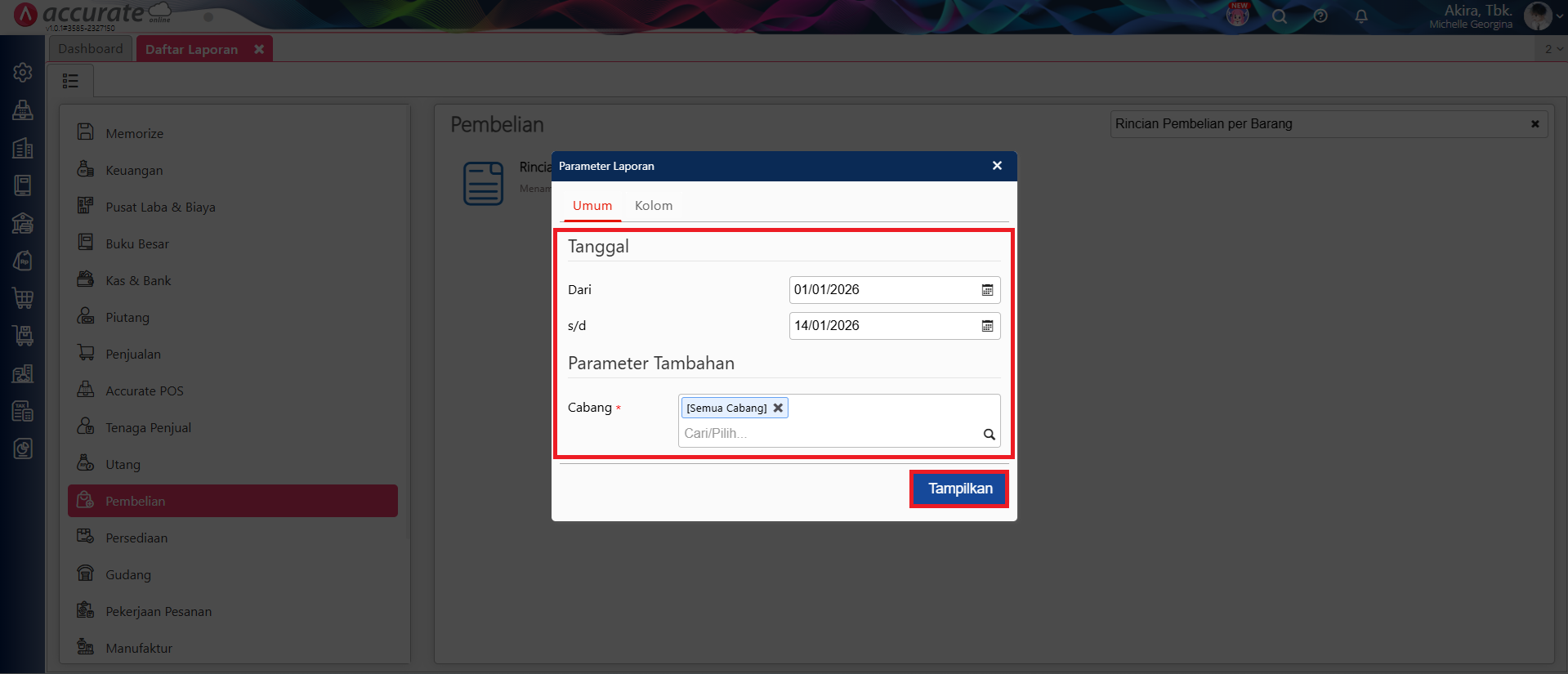The height and width of the screenshot is (674, 1568).
Task: Clear the Rincian Pembelian search box
Action: pyautogui.click(x=1534, y=124)
